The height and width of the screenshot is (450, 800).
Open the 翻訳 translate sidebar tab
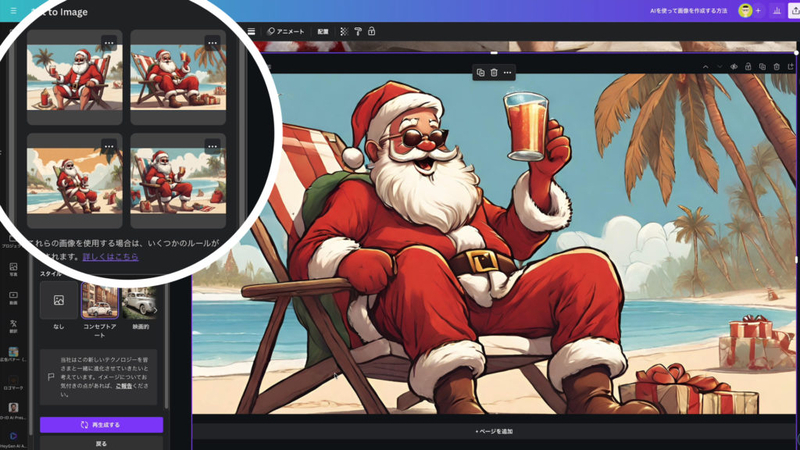tap(14, 327)
